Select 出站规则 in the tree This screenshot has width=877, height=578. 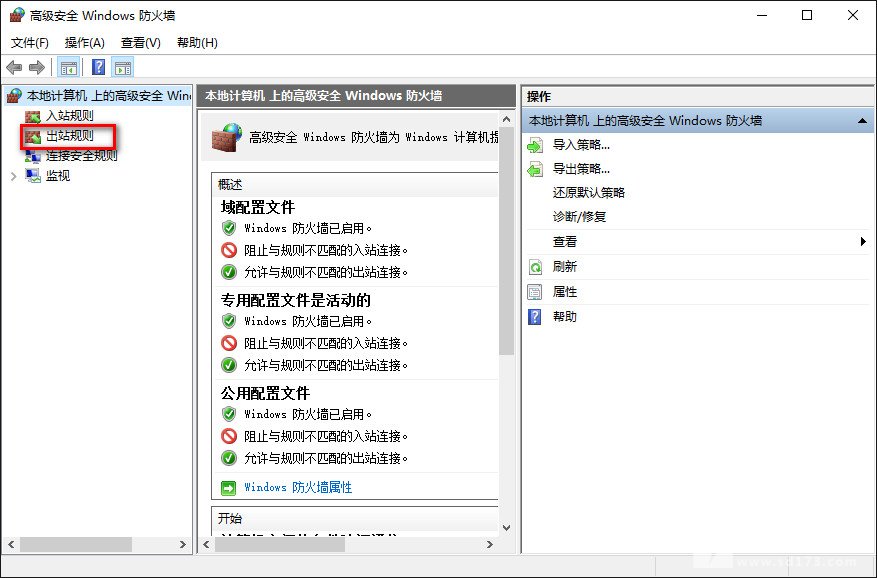click(69, 136)
